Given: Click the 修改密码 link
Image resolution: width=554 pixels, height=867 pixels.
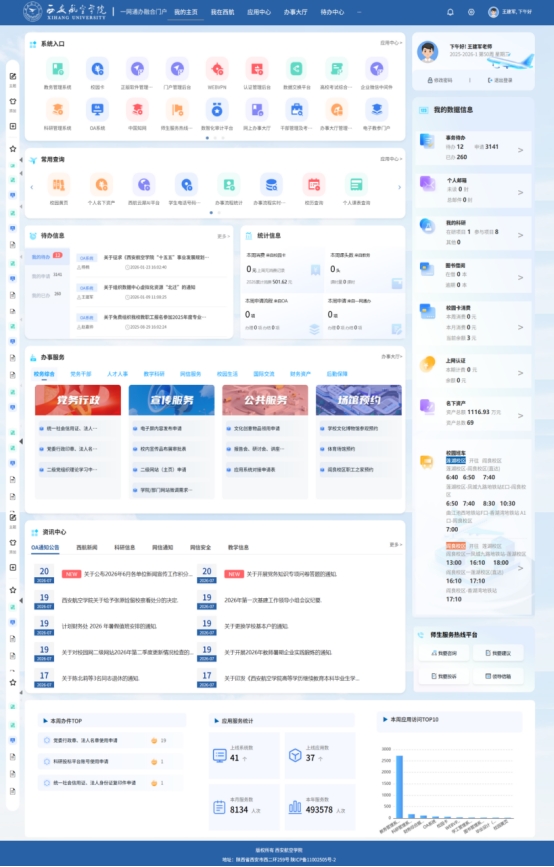Looking at the screenshot, I should tap(440, 80).
